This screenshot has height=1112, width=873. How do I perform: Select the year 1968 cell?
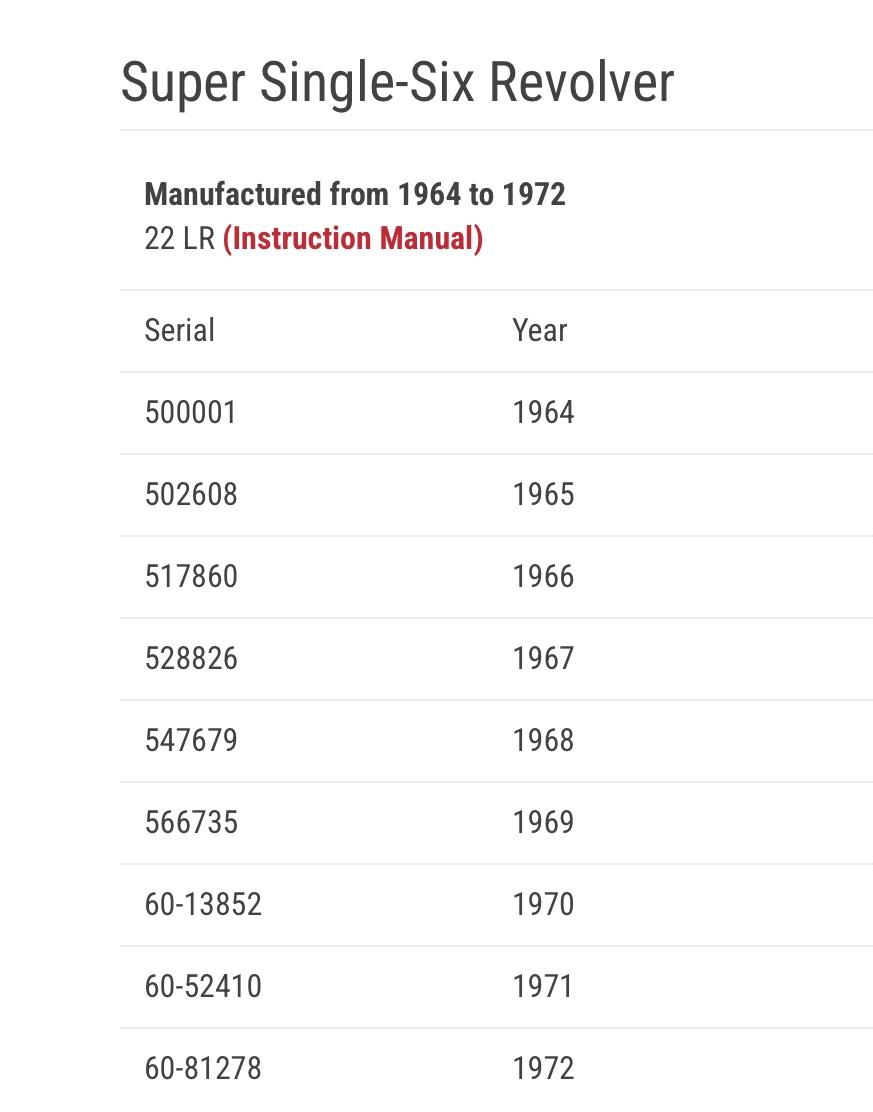tap(543, 740)
